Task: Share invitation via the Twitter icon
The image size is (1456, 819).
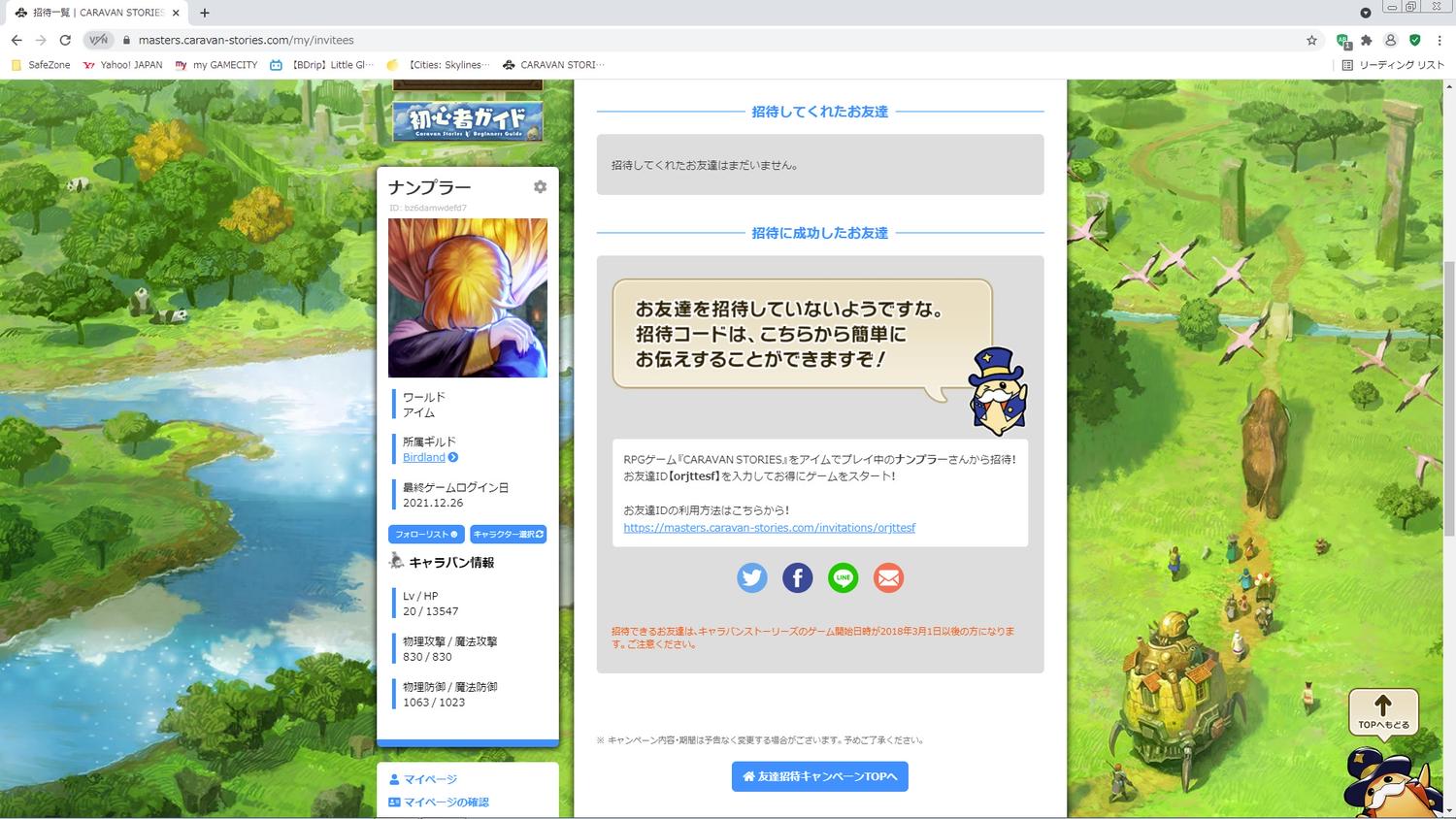Action: click(751, 578)
